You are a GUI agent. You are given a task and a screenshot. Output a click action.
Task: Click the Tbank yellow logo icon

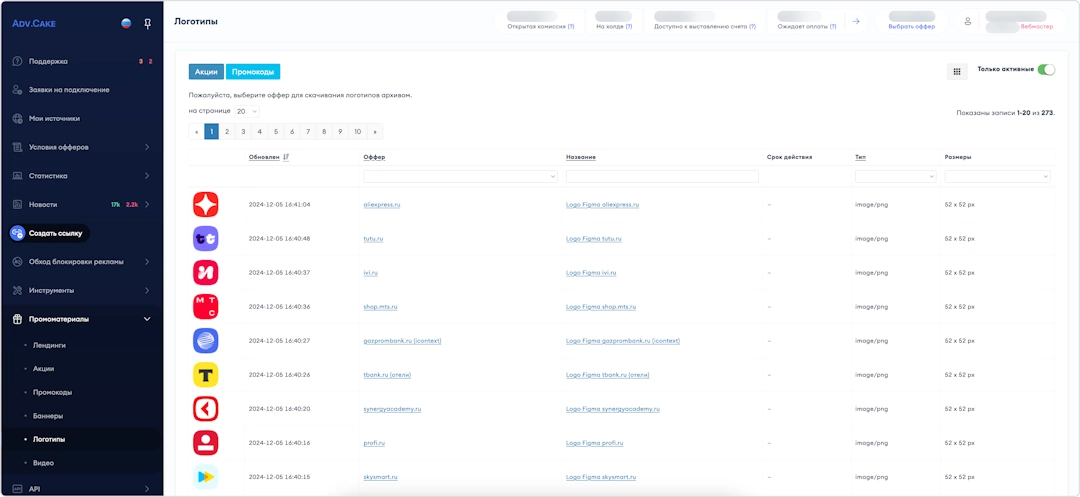coord(205,375)
